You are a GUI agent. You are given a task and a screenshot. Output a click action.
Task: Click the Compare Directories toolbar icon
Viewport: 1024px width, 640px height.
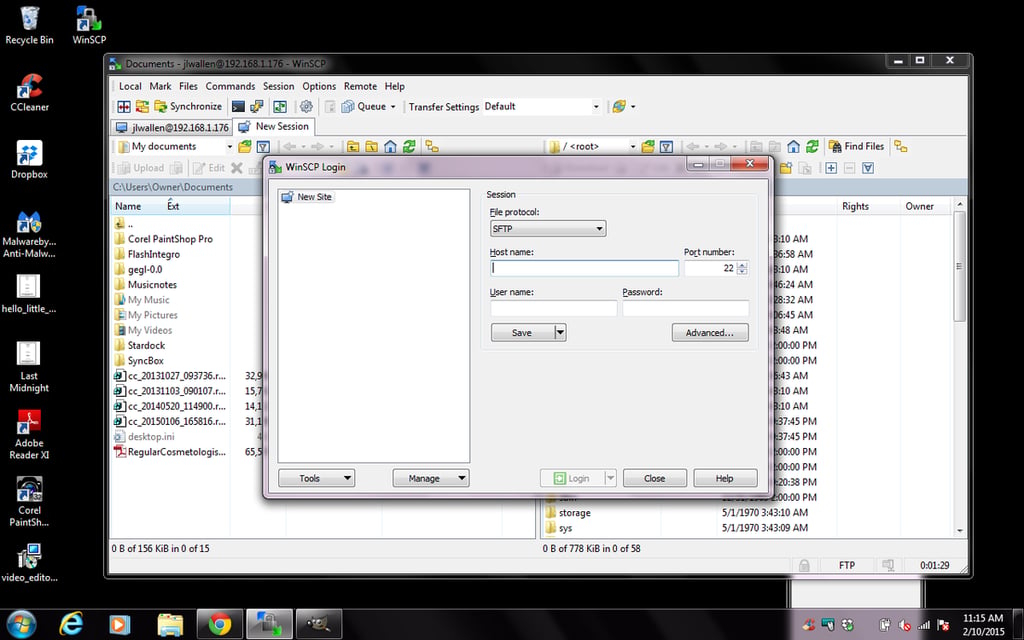tap(123, 106)
